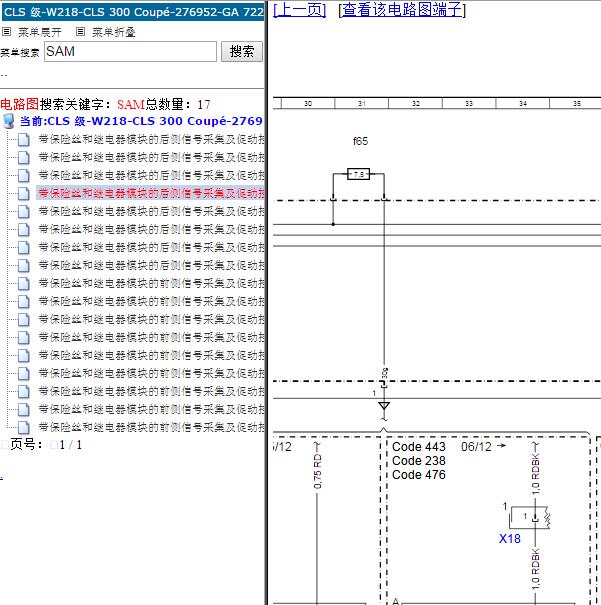Select the highlighted red circuit diagram entry
This screenshot has width=601, height=605.
coord(150,193)
